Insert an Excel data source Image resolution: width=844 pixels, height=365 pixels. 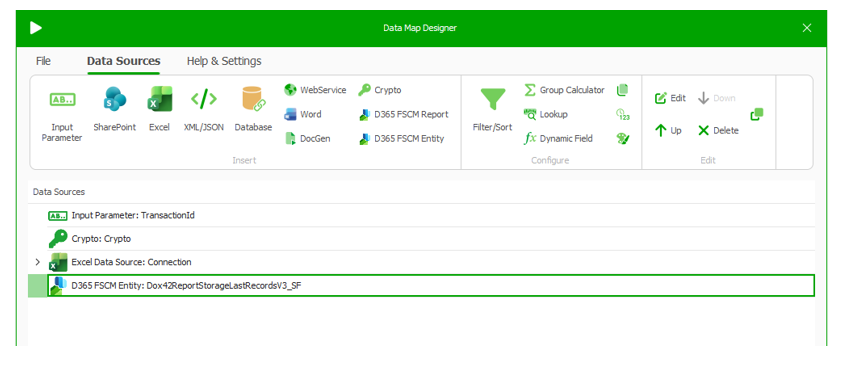pos(159,110)
